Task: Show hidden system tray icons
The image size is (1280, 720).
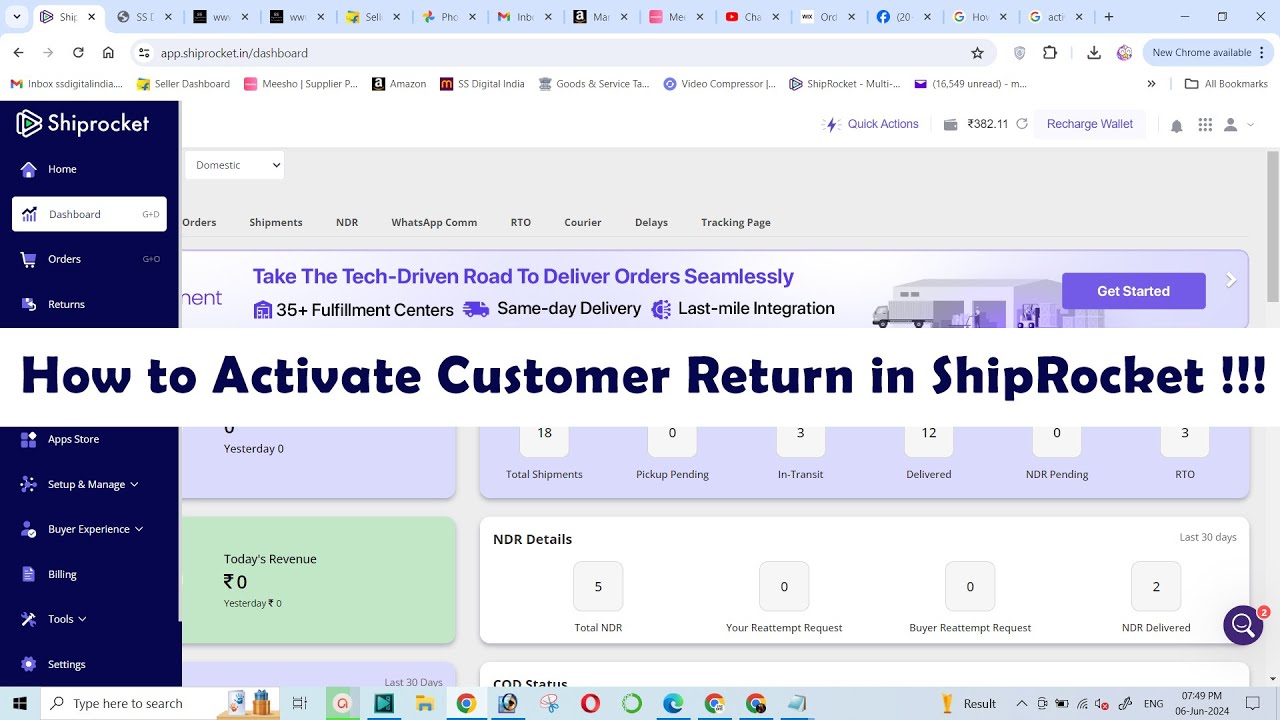Action: pyautogui.click(x=1021, y=703)
